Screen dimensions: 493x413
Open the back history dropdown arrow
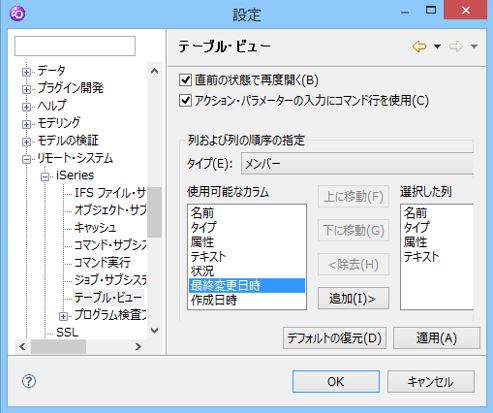pyautogui.click(x=437, y=46)
